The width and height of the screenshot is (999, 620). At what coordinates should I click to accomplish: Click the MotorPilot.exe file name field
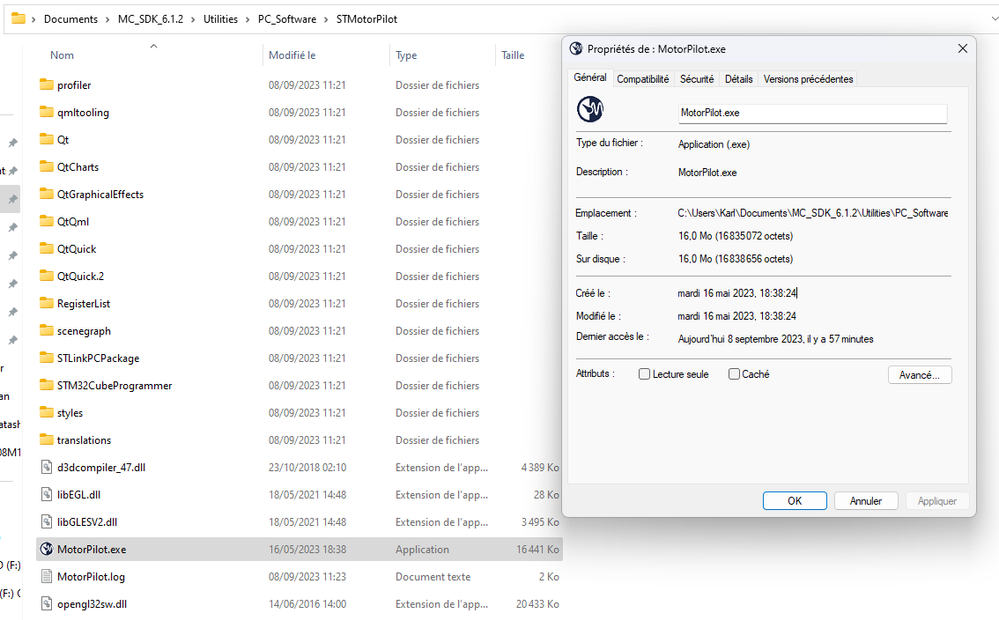click(812, 113)
